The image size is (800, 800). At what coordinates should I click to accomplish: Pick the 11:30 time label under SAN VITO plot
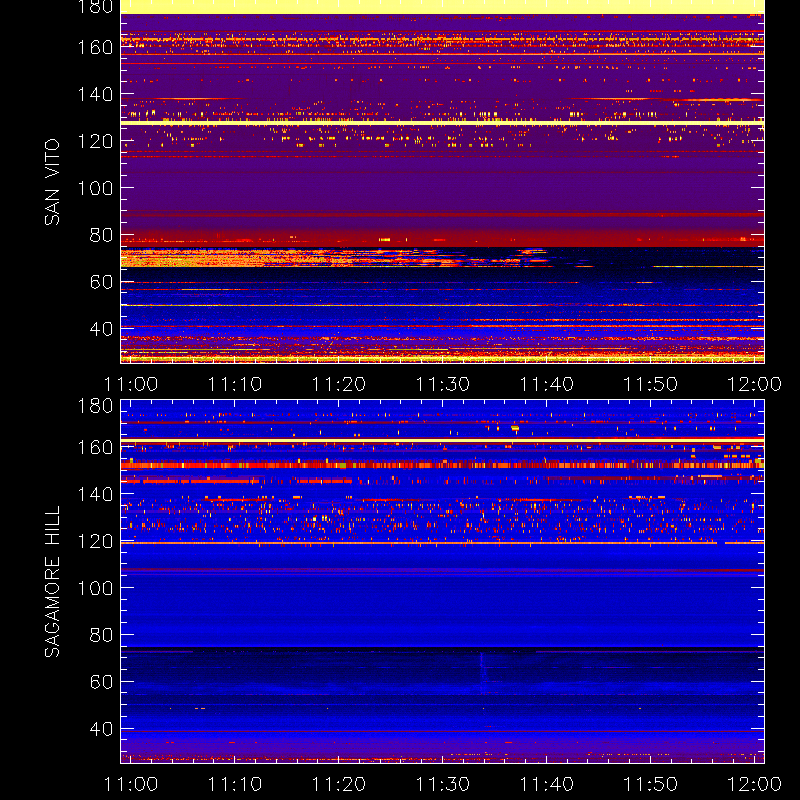[442, 384]
